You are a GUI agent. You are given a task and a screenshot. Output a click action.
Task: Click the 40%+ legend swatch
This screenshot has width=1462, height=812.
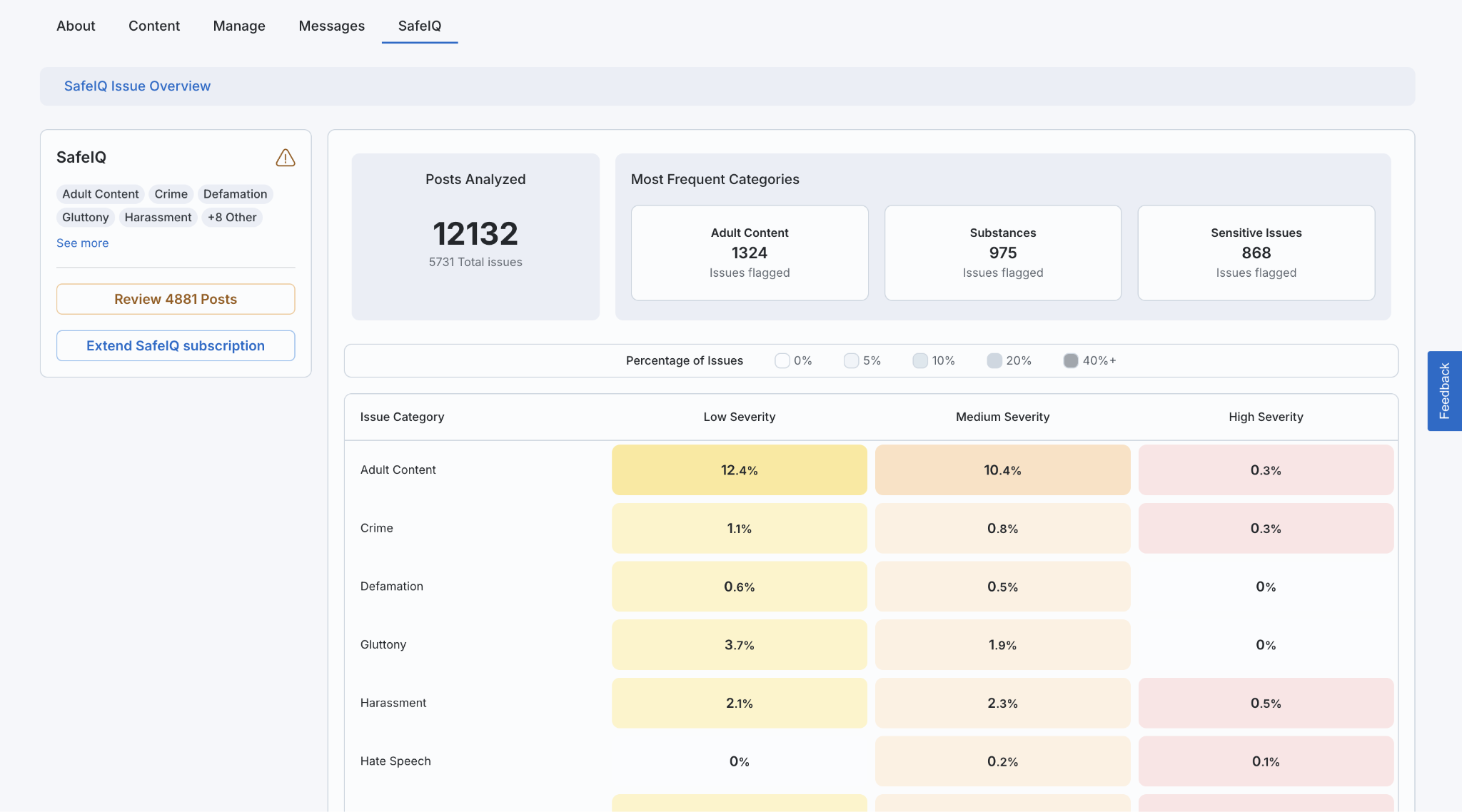[x=1071, y=361]
